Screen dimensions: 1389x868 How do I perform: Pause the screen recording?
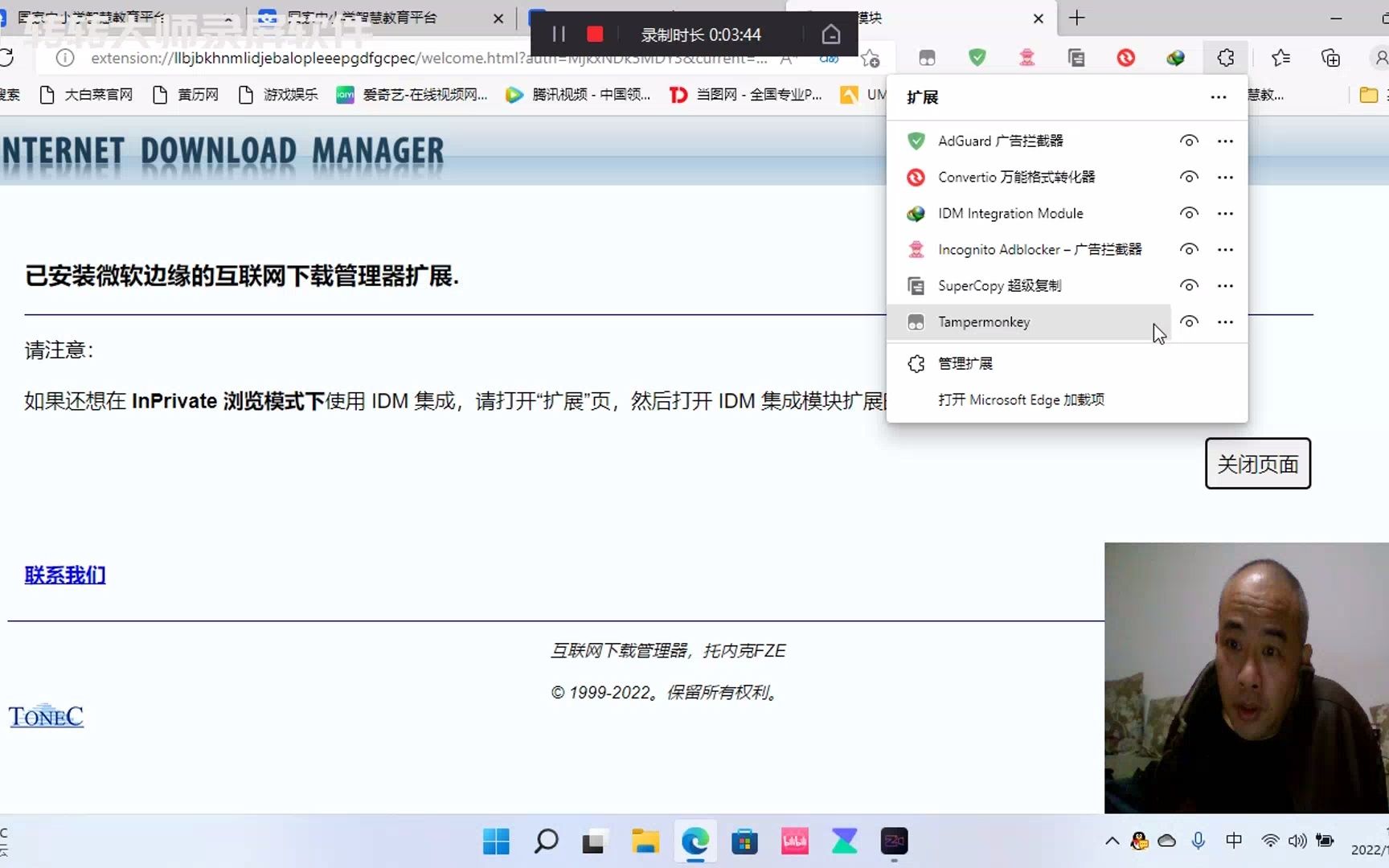(x=559, y=34)
